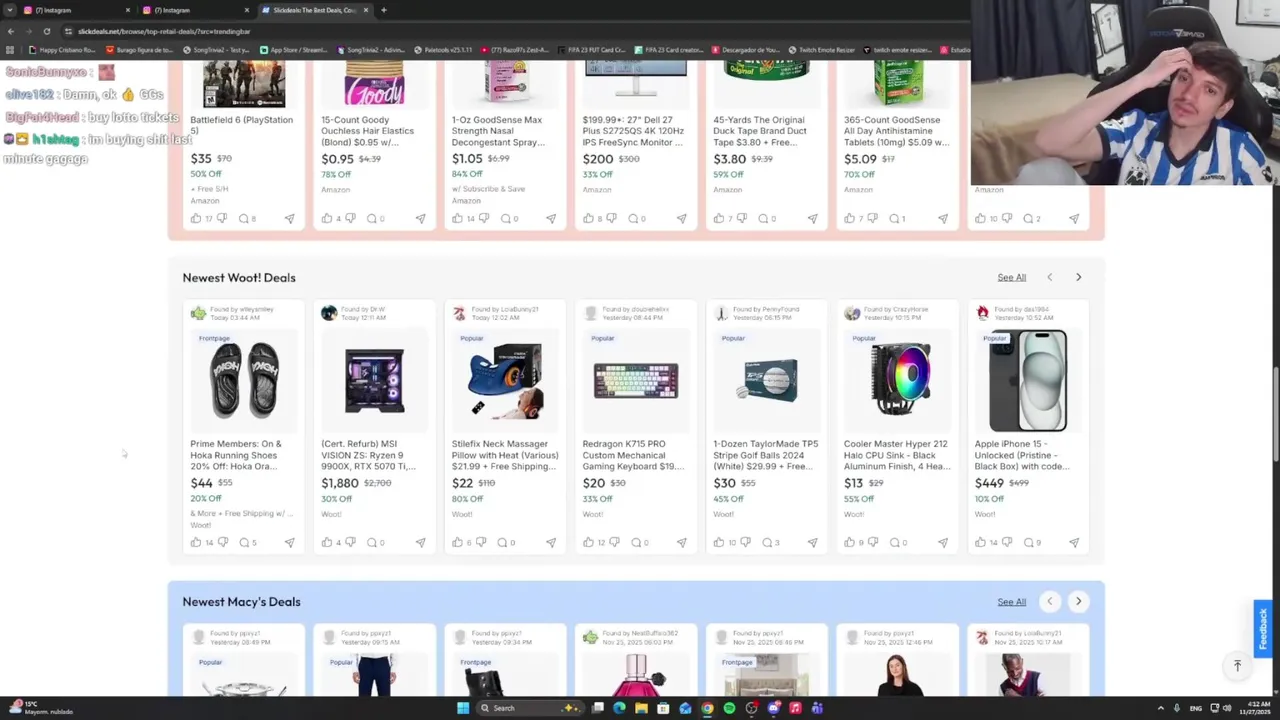Share the TaylorMade TP5 golf balls deal
The image size is (1280, 720).
click(x=812, y=542)
